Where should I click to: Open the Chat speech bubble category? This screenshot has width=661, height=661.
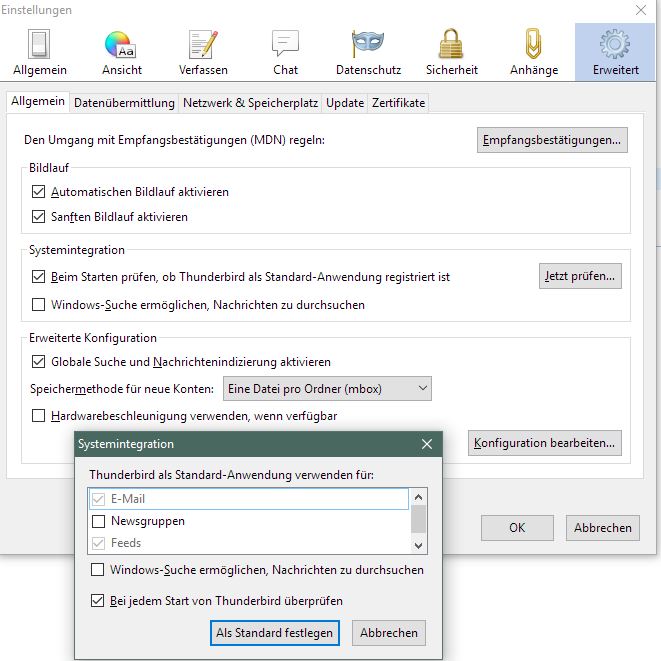coord(285,52)
